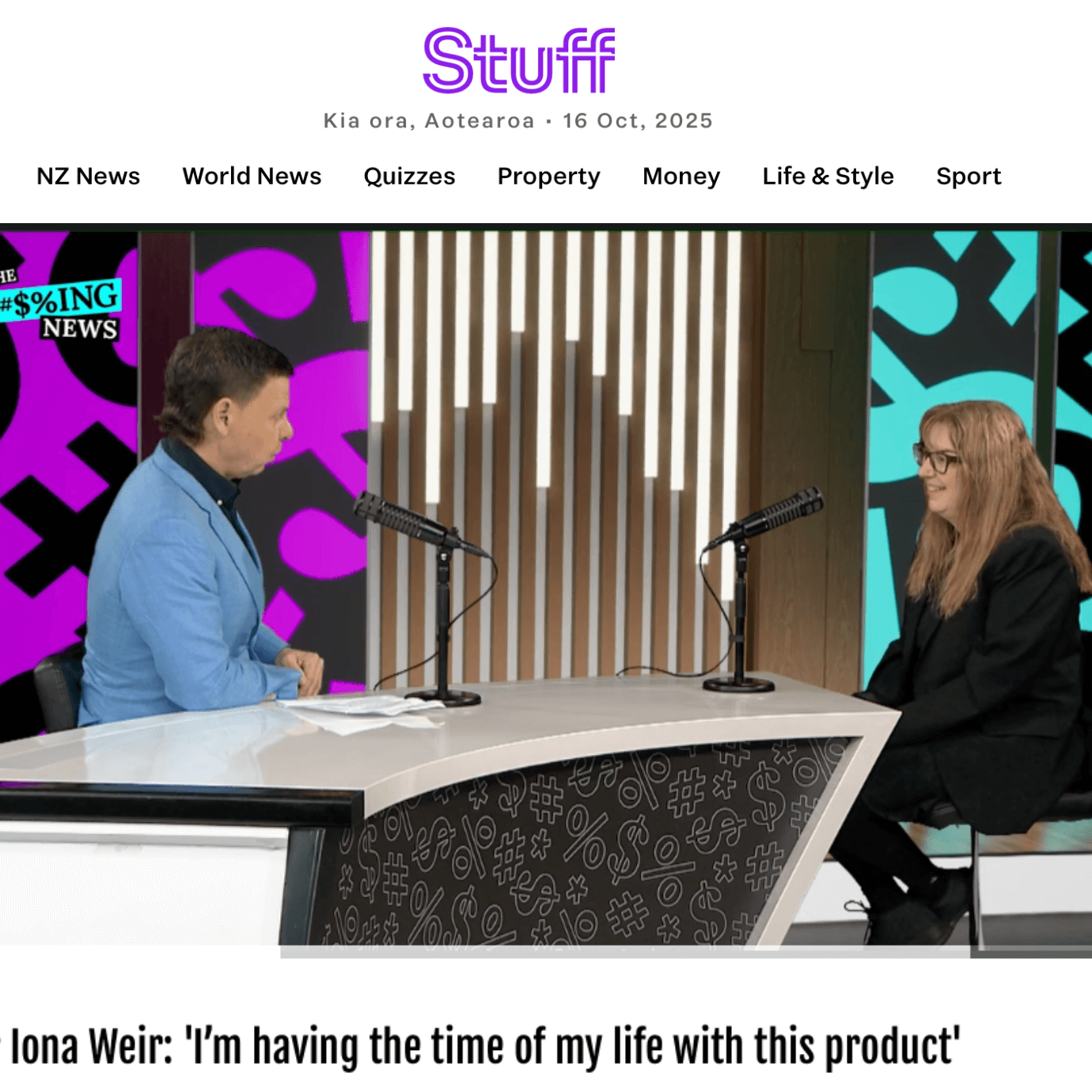Open the Money section
1092x1092 pixels.
pyautogui.click(x=681, y=176)
